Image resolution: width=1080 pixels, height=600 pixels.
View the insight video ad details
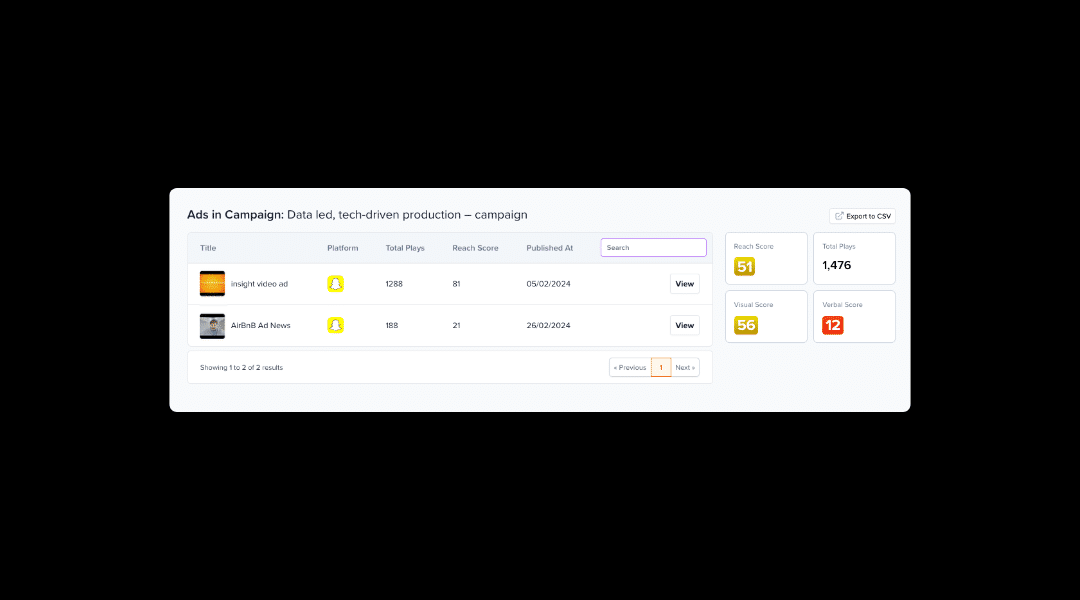point(684,283)
